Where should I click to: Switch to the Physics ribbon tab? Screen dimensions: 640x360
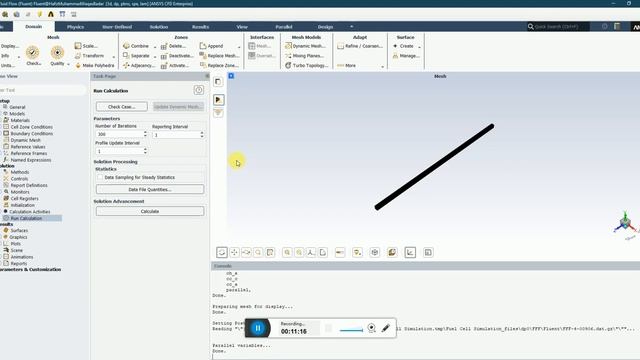pos(76,27)
